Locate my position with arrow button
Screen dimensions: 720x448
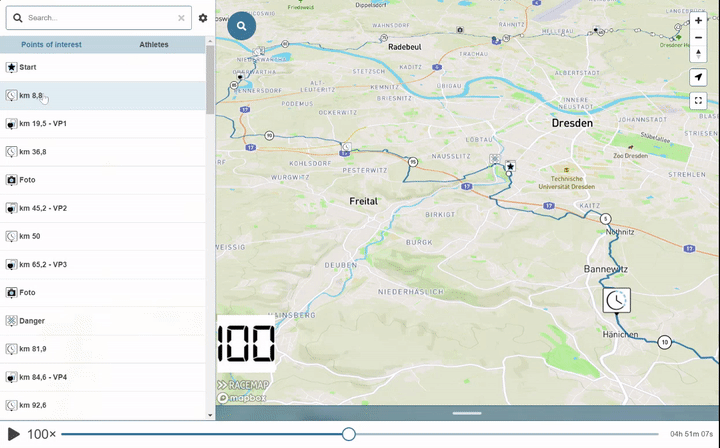(x=698, y=78)
